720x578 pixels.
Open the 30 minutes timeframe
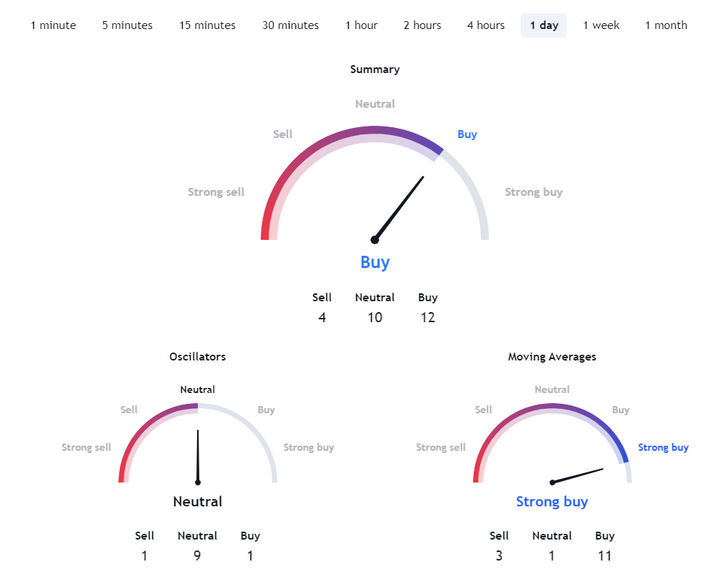(290, 25)
